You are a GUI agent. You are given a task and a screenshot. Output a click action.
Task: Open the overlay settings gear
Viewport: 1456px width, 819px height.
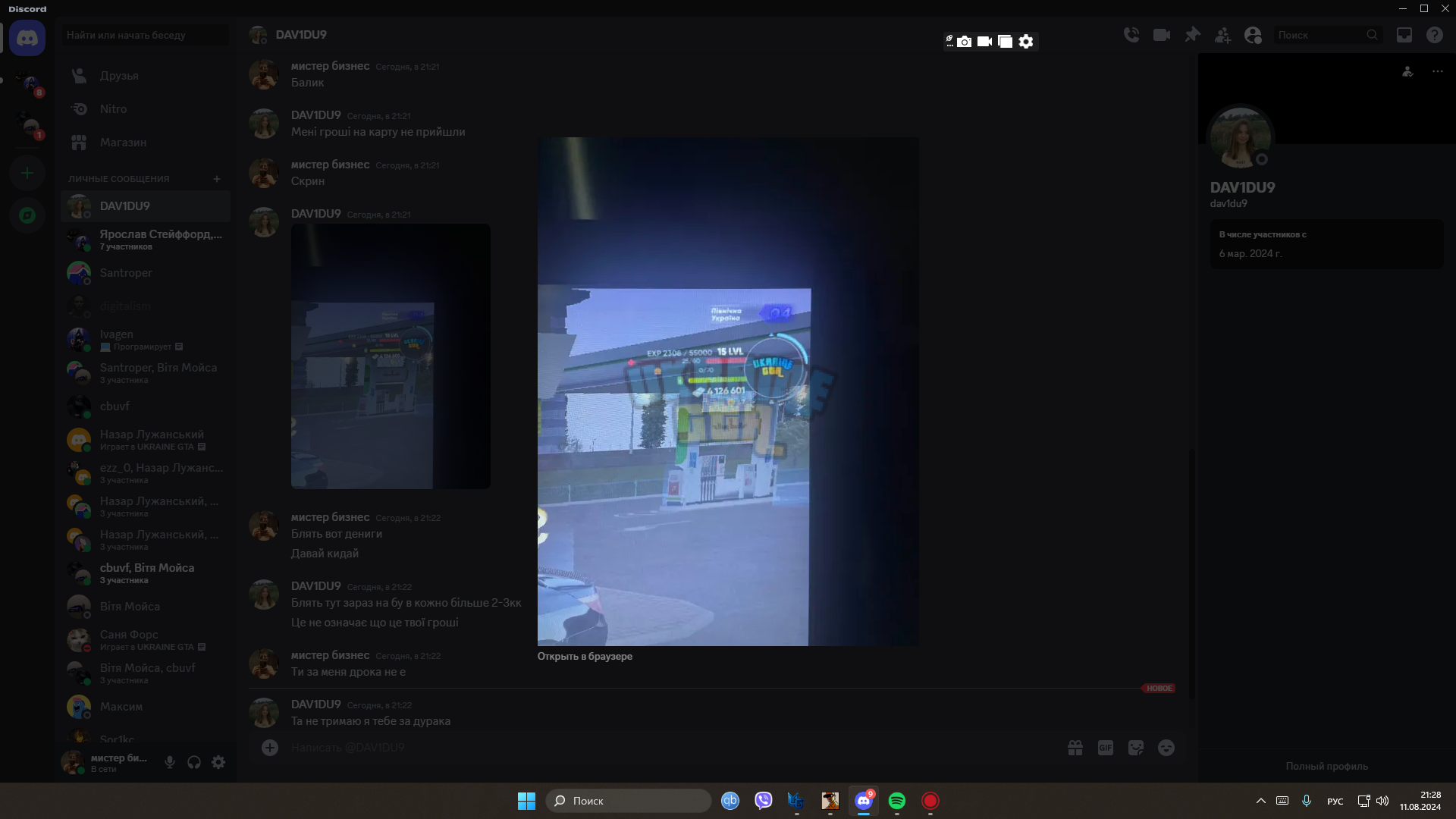click(x=1026, y=42)
